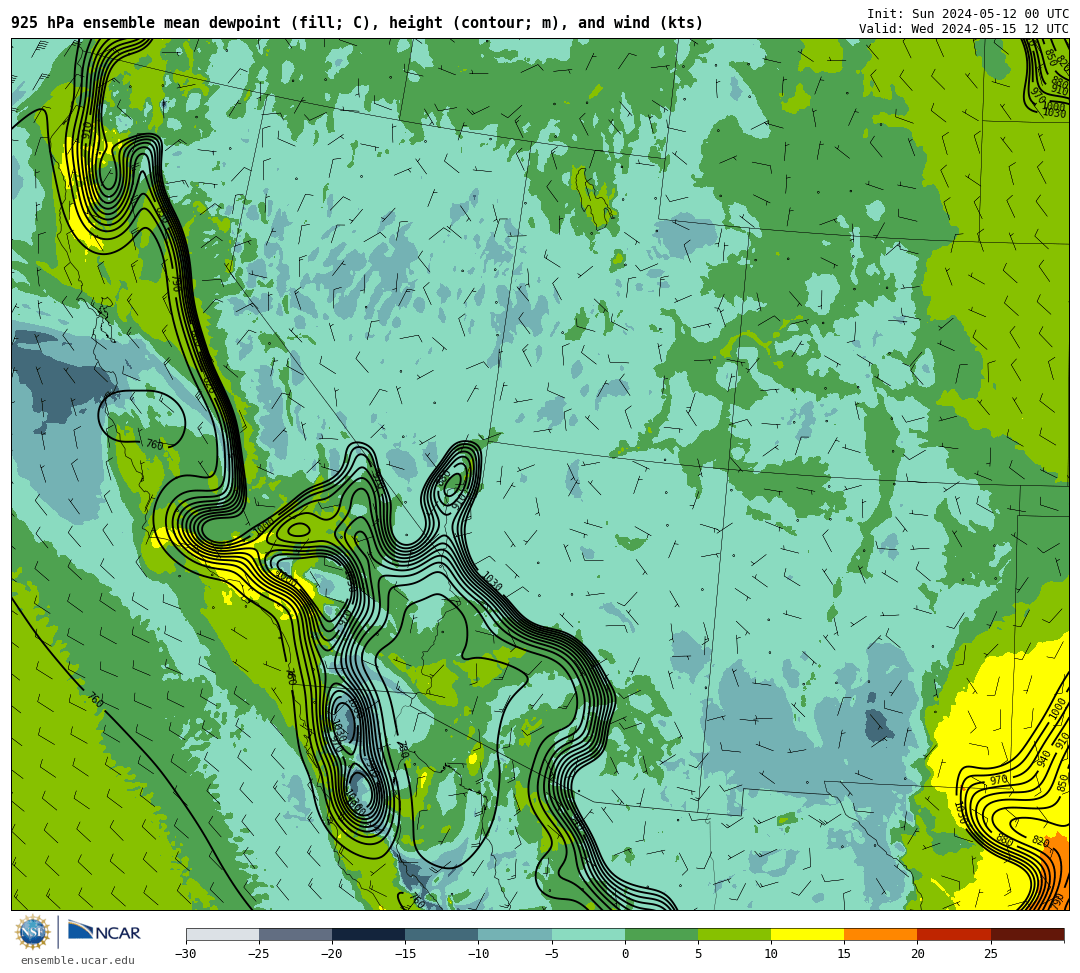Click the 15 colorbar tick label

click(844, 954)
